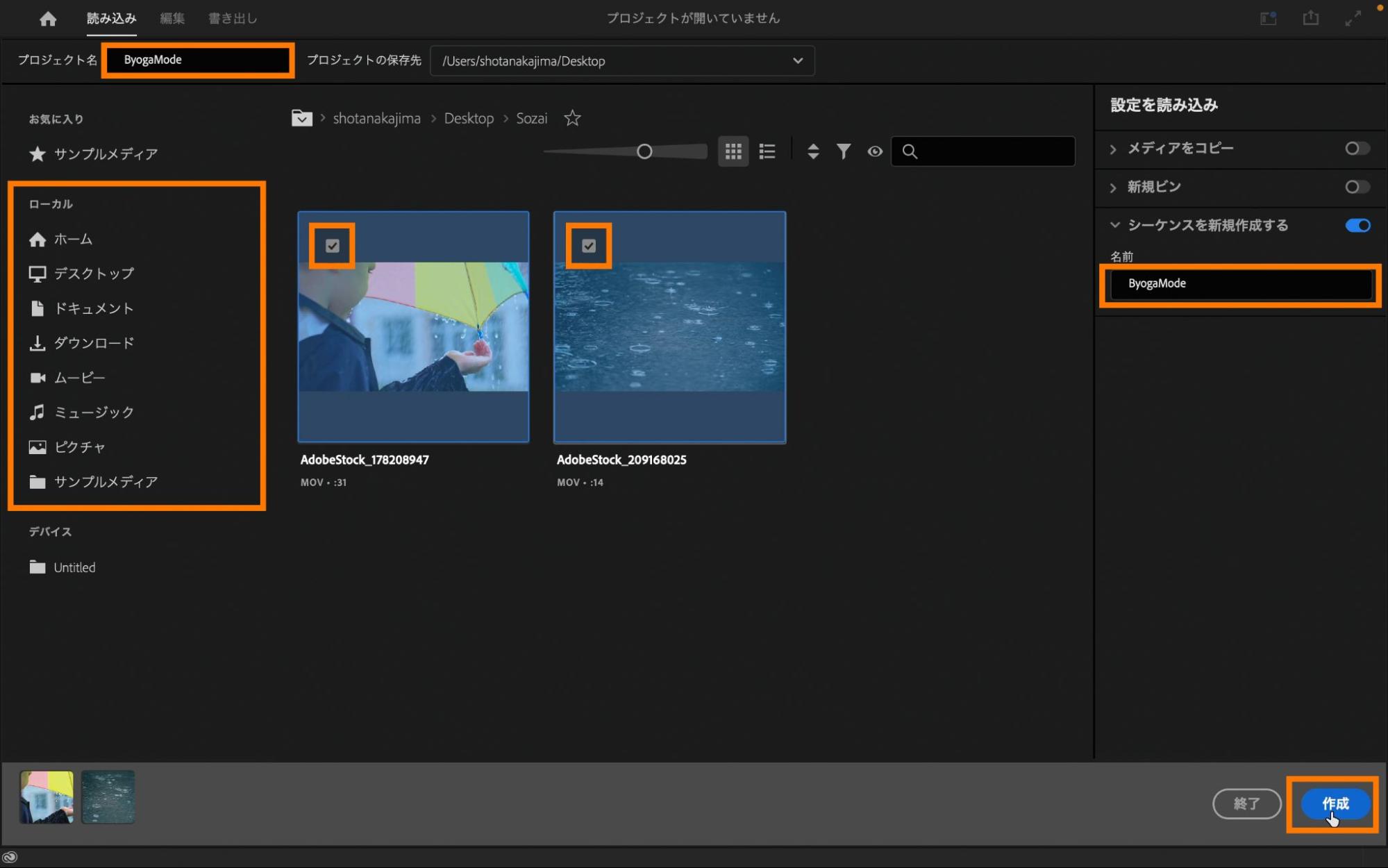Switch to the 書き出し tab
Image resolution: width=1388 pixels, height=868 pixels.
click(233, 19)
